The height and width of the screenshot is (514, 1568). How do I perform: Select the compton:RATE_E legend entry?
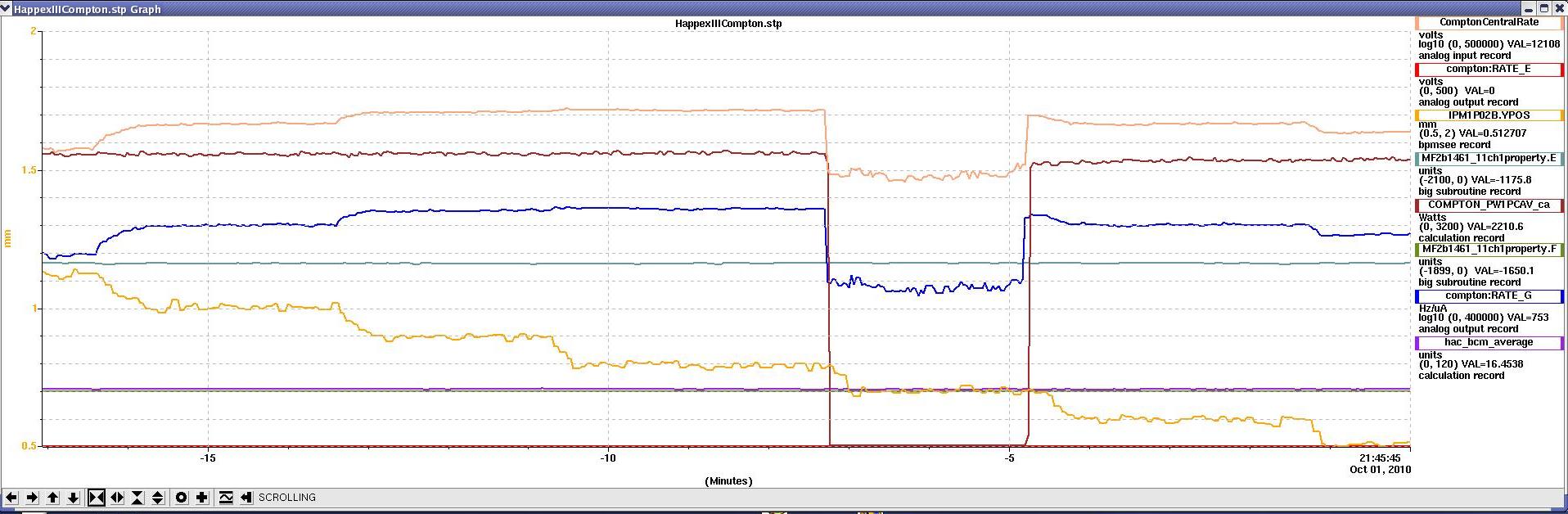(x=1489, y=70)
